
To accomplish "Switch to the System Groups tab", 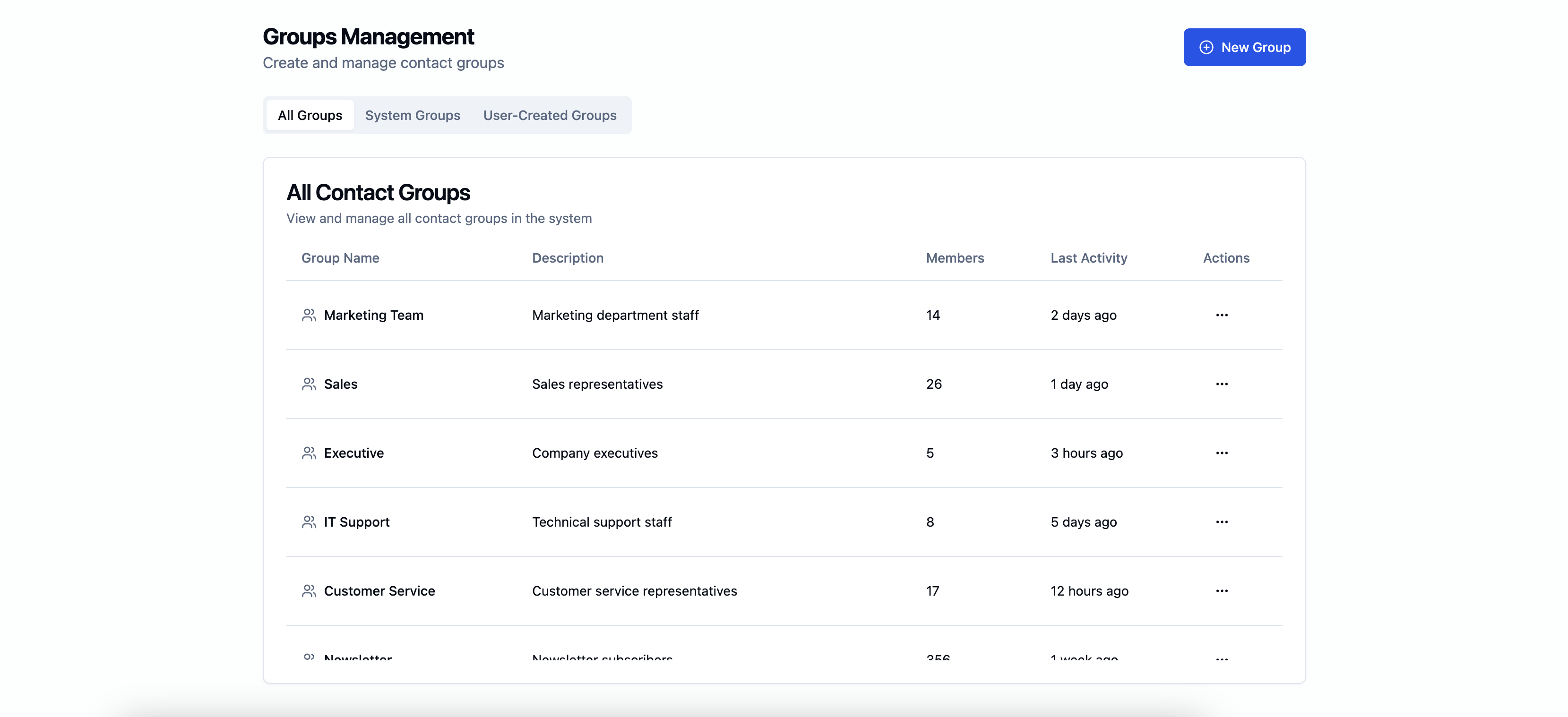I will [412, 116].
